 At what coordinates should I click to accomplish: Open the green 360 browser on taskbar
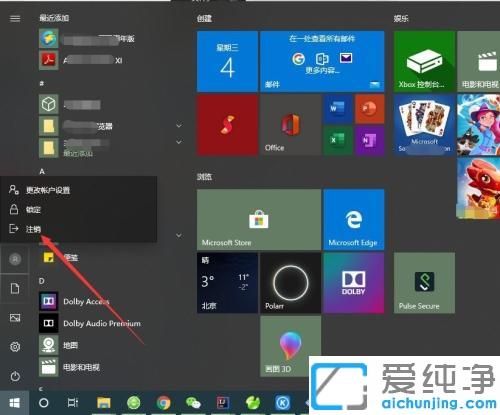134,403
